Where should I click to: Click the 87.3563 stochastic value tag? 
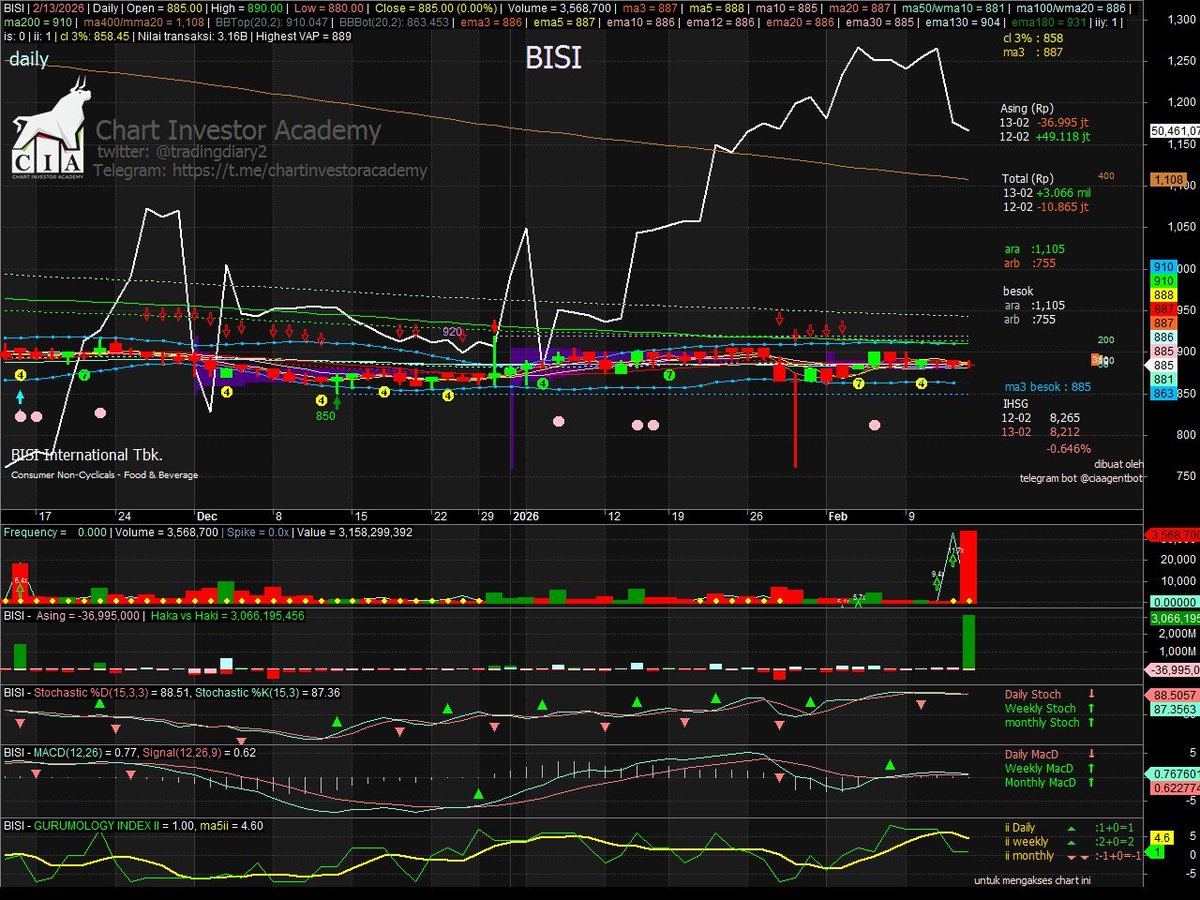(1174, 709)
